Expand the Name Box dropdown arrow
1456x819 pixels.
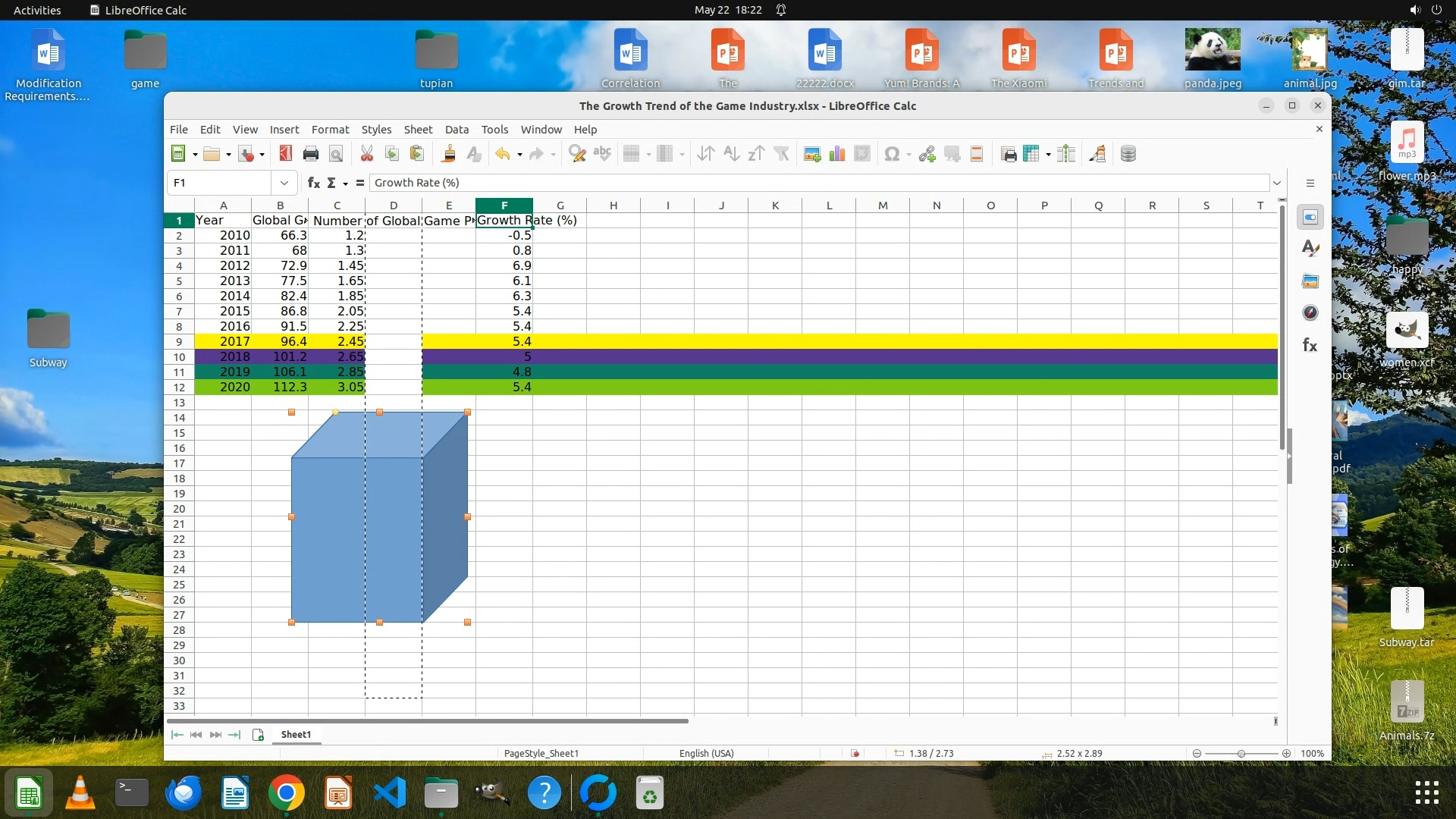[284, 183]
